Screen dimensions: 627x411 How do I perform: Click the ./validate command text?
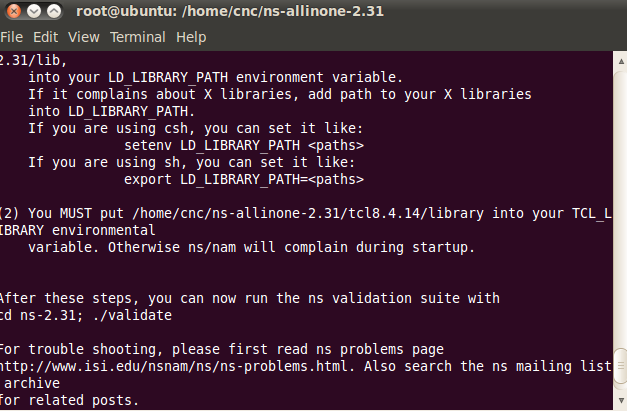pos(132,315)
